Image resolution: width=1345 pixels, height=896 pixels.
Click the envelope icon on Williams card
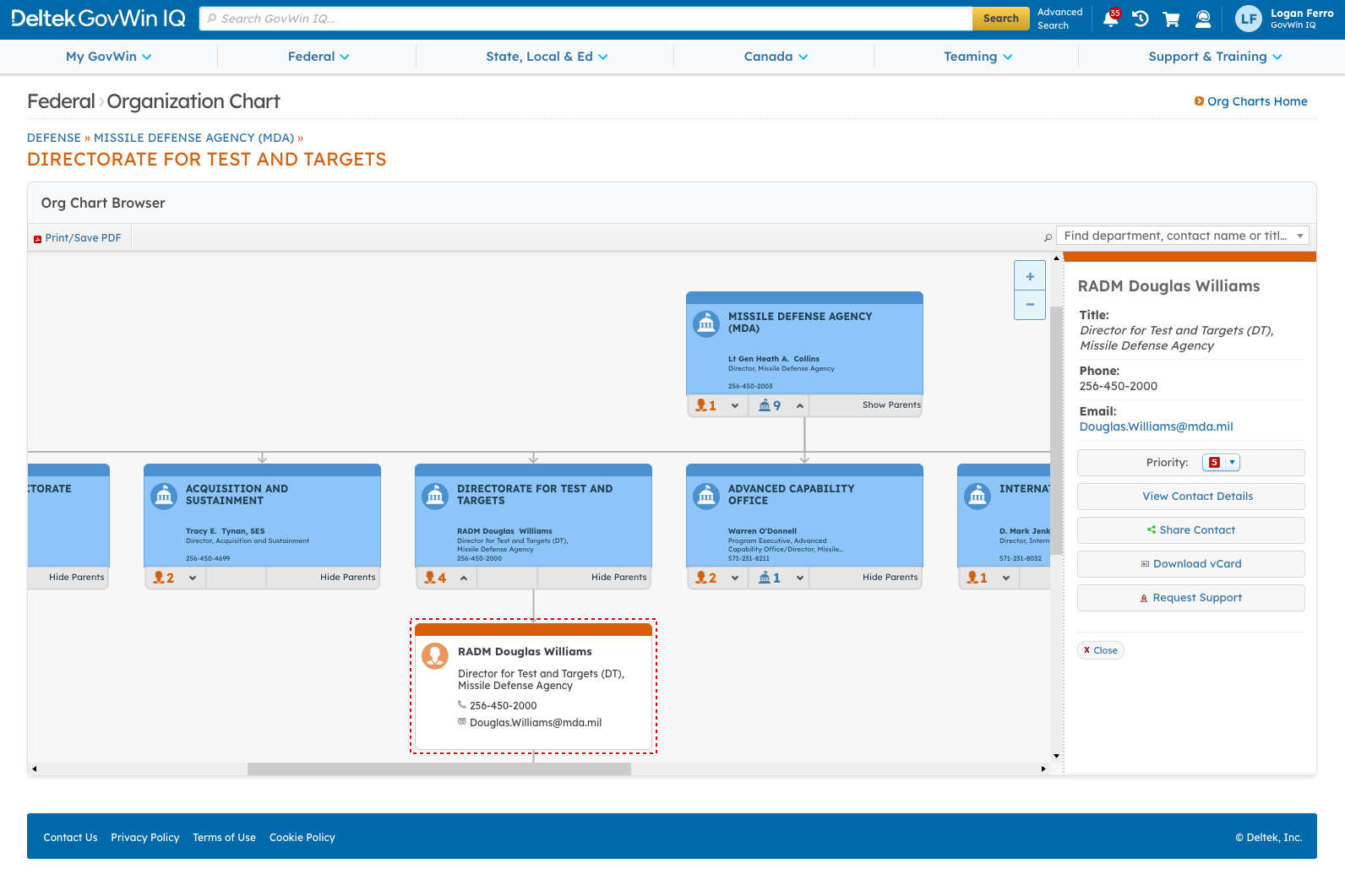tap(462, 721)
